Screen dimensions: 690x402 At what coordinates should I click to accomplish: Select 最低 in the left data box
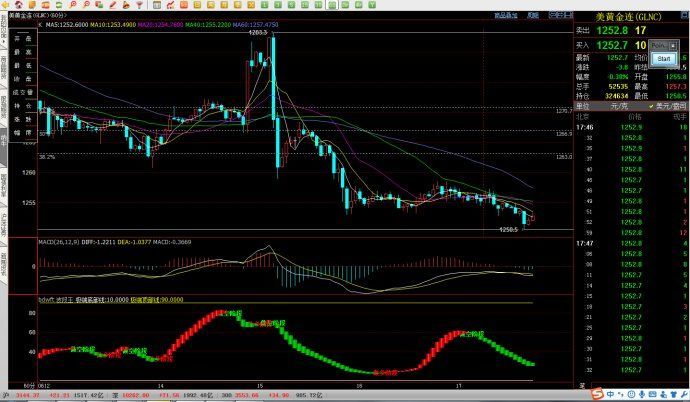23,66
